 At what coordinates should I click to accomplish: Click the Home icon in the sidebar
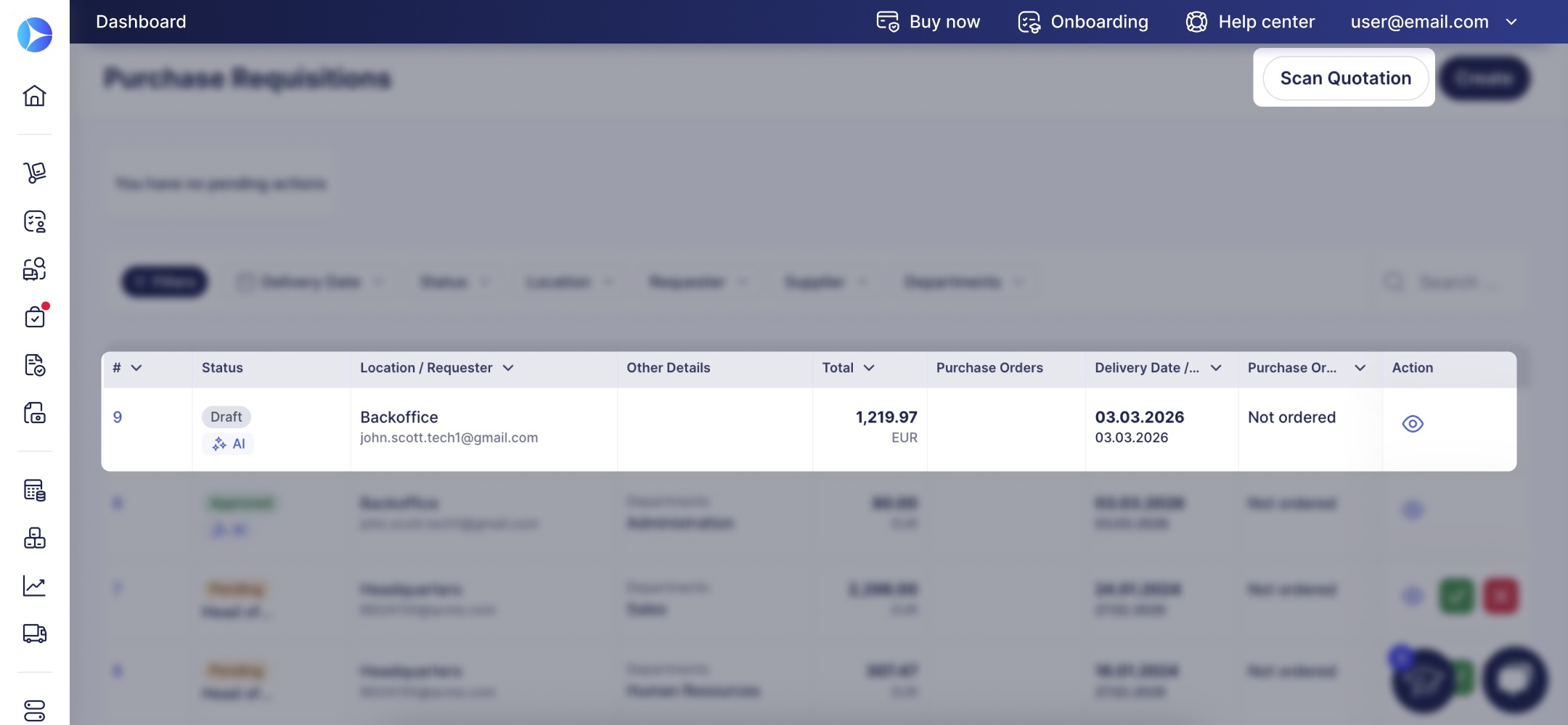click(x=34, y=96)
